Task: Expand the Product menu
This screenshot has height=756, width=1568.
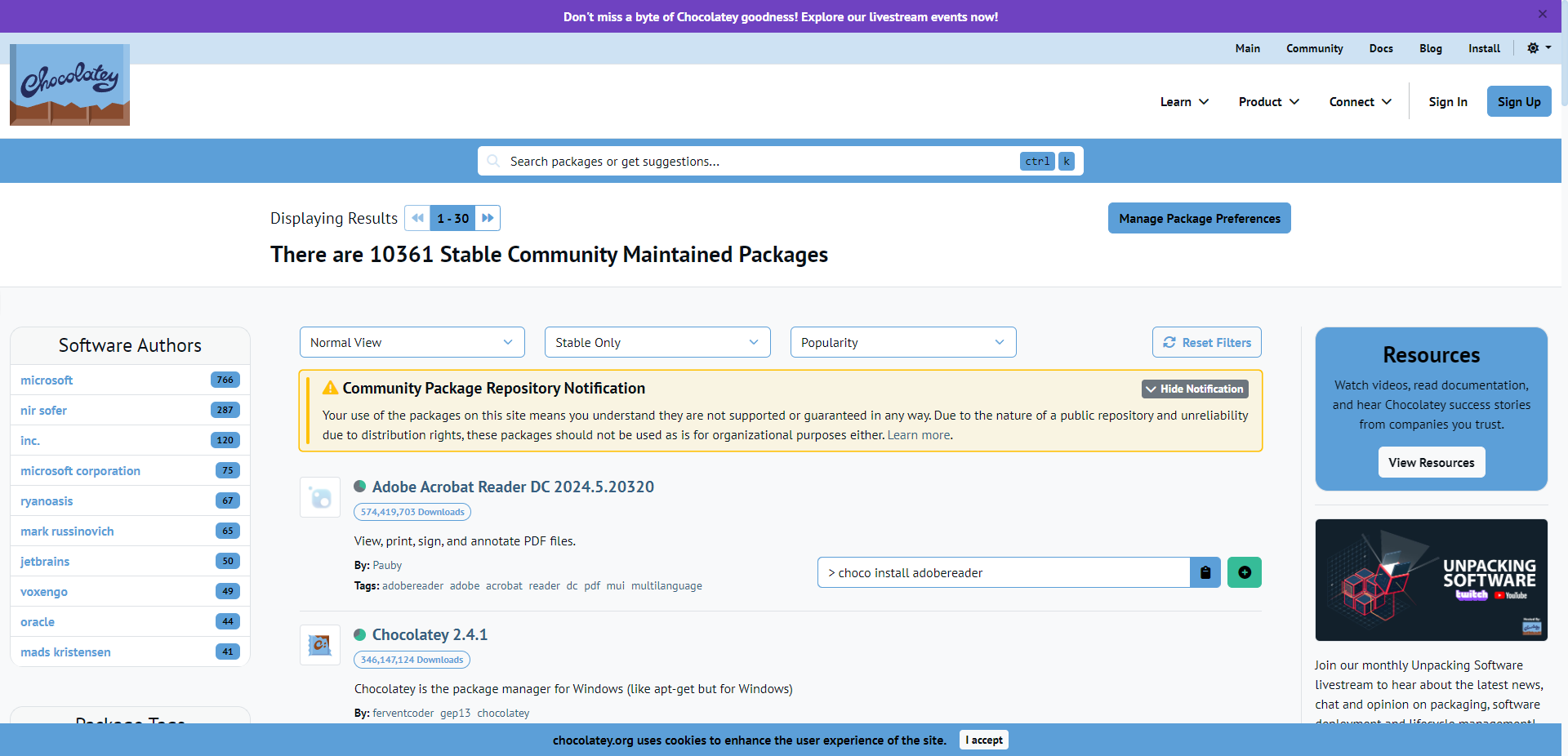Action: click(x=1268, y=102)
